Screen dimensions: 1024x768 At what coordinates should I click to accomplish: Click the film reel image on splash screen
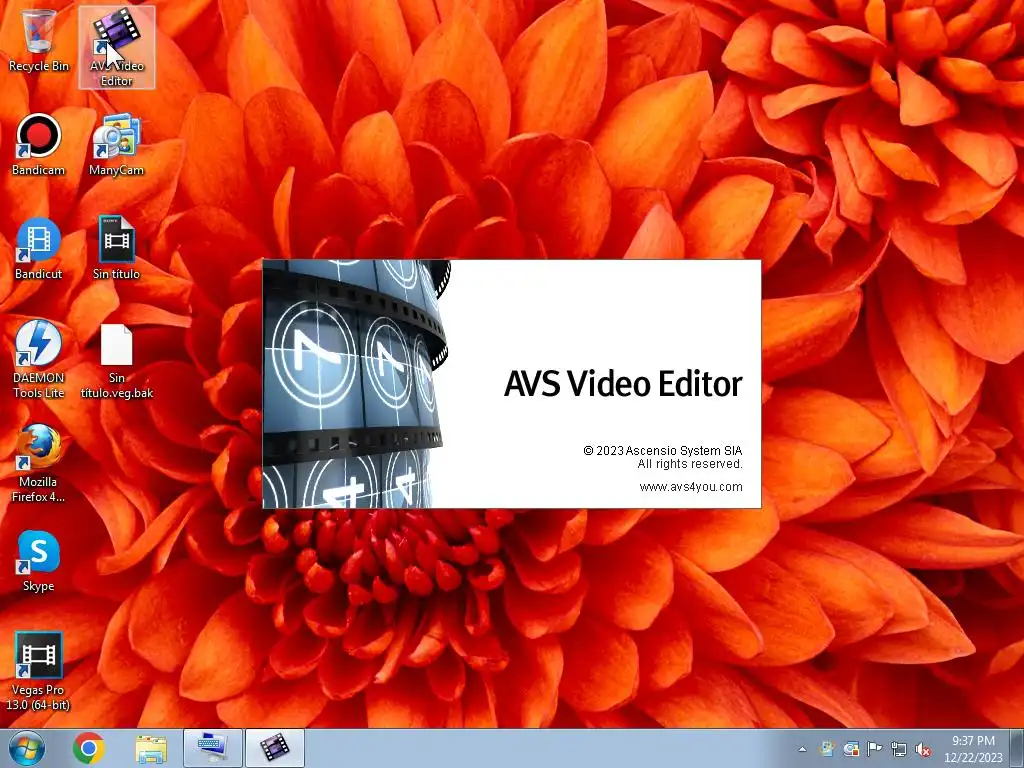(x=356, y=384)
